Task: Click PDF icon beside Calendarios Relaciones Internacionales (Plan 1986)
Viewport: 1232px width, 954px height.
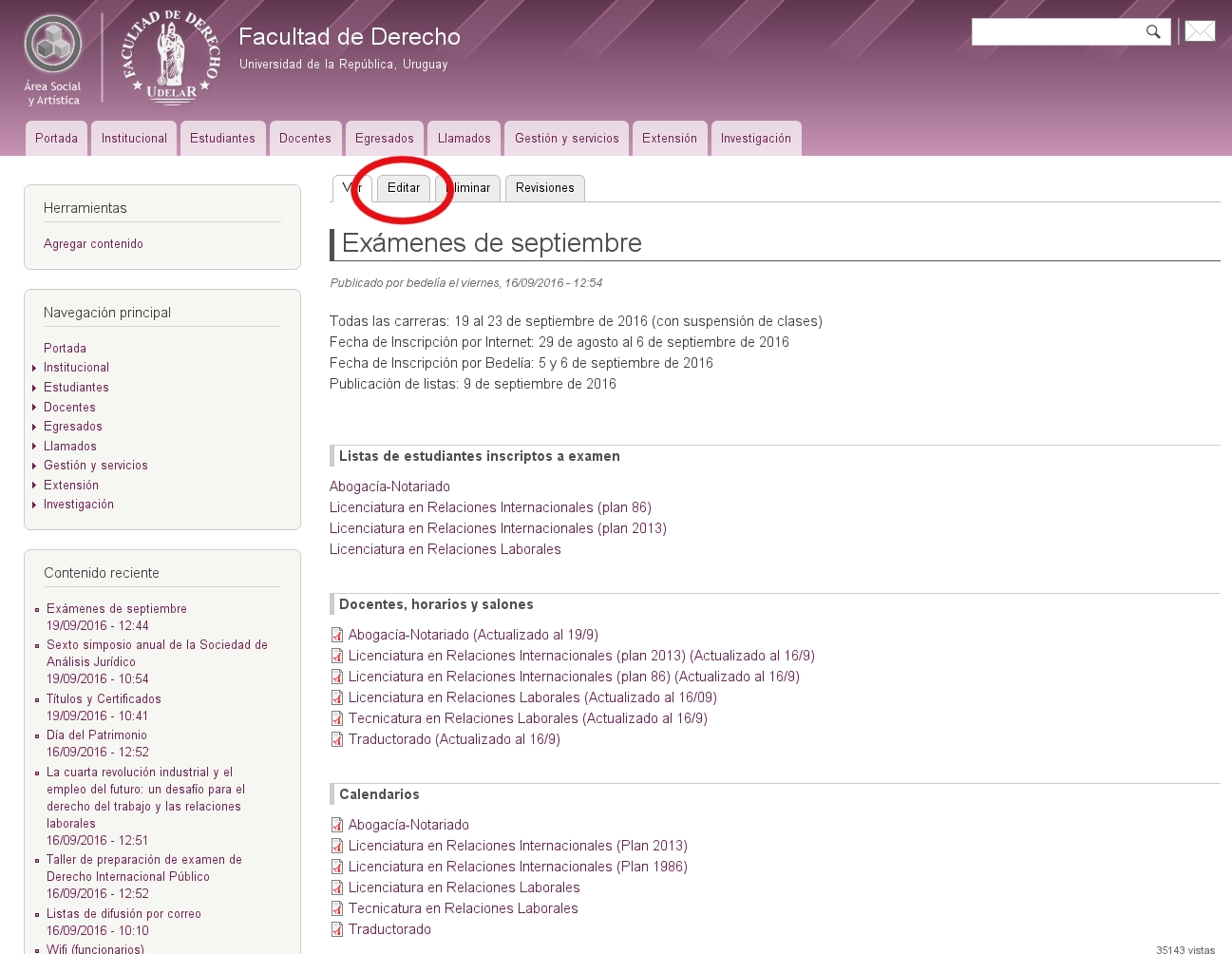Action: click(x=337, y=867)
